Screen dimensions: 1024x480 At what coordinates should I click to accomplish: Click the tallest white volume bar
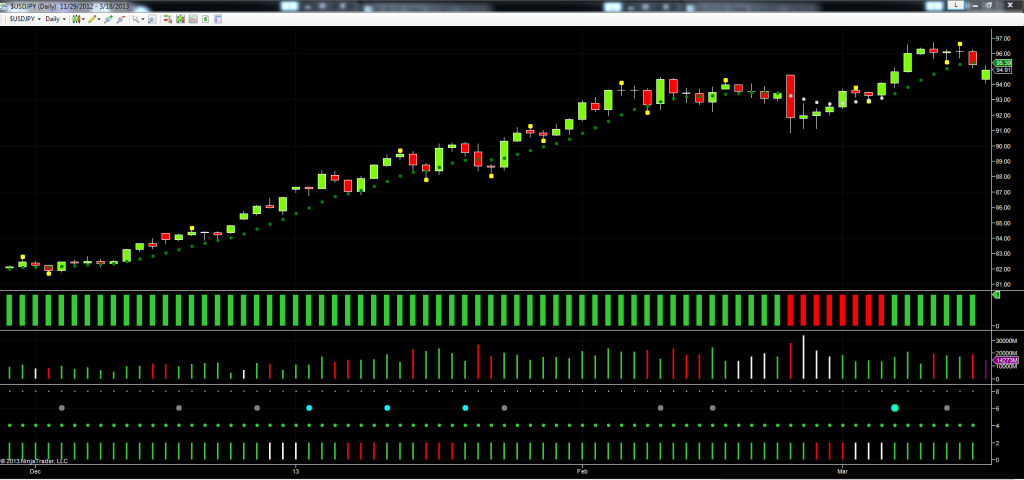(803, 357)
